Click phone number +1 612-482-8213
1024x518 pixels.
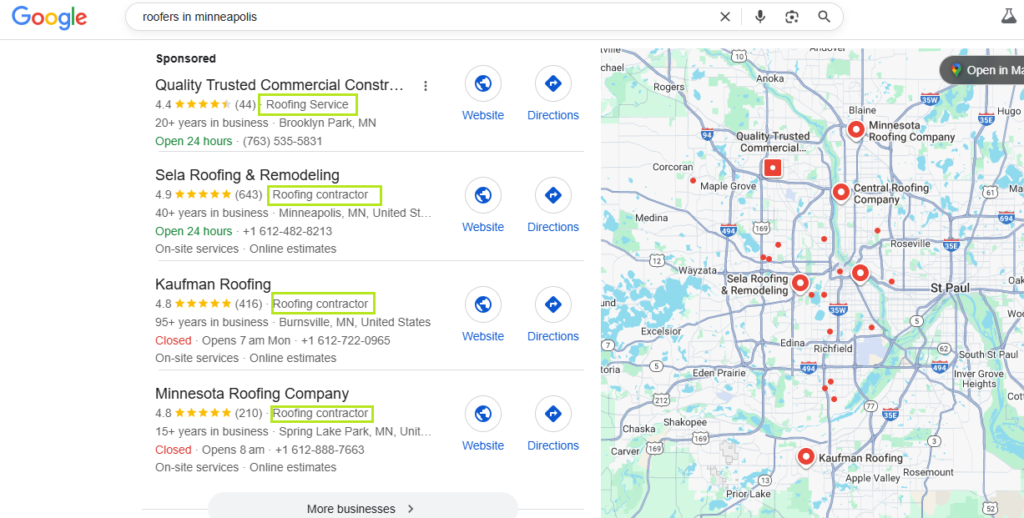[287, 231]
